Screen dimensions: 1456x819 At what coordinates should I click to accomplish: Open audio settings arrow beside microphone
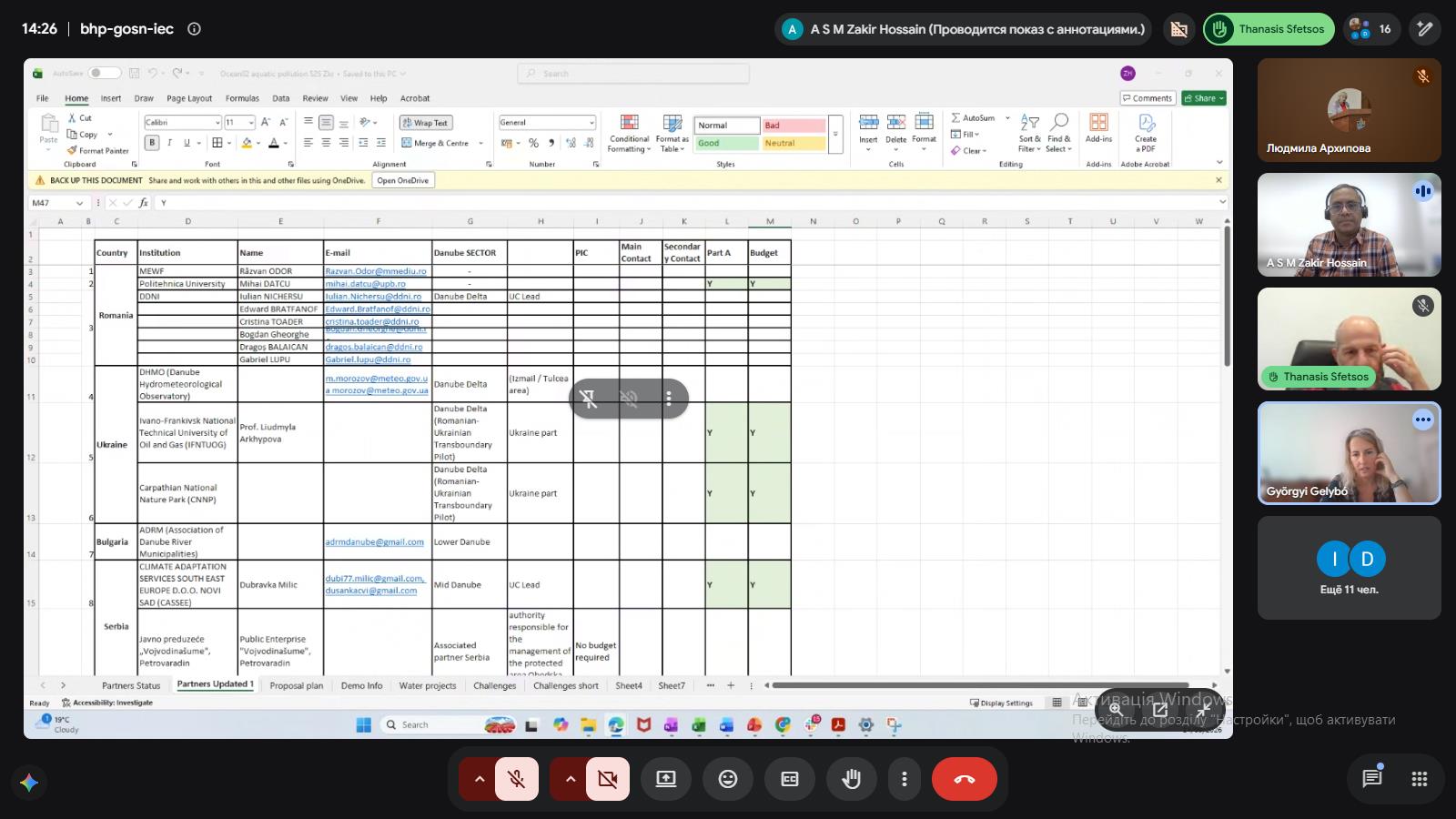tap(479, 779)
